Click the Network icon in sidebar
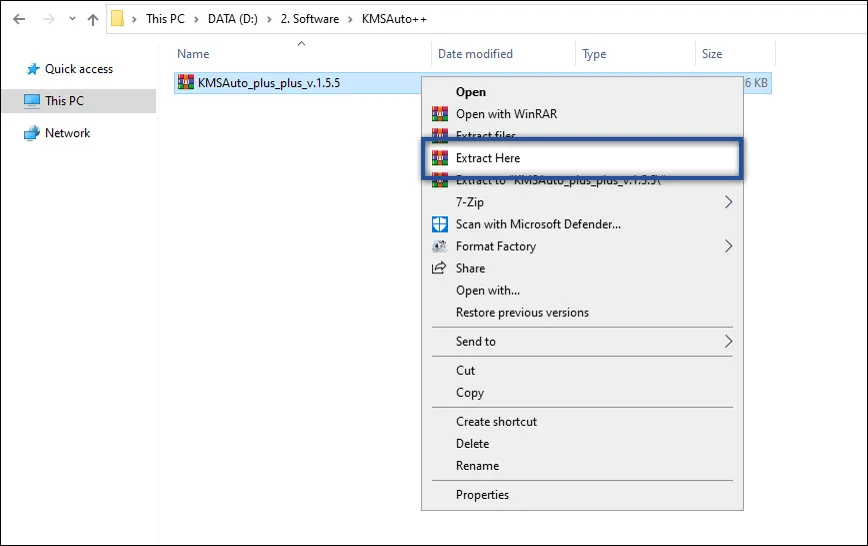 (x=32, y=133)
